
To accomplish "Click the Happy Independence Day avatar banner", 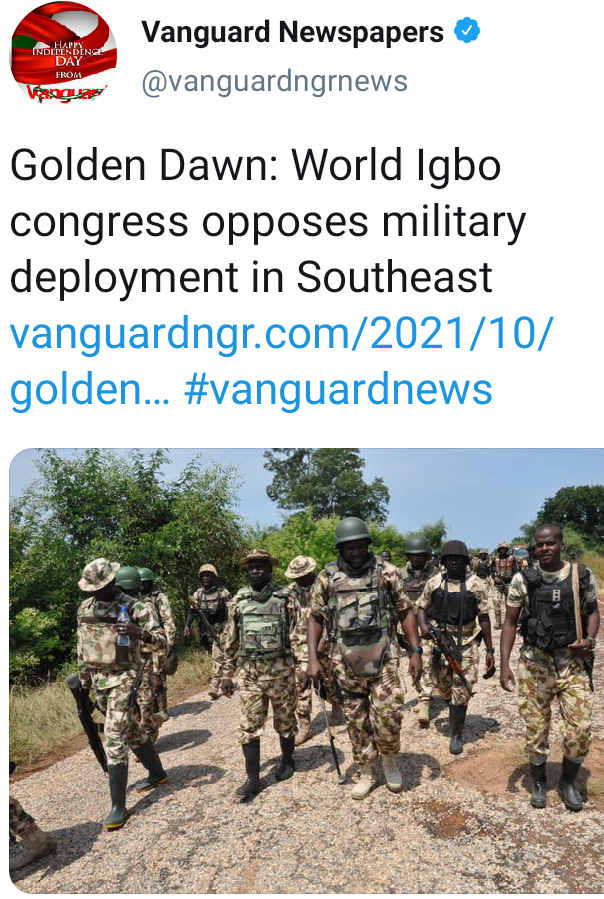I will (x=64, y=60).
